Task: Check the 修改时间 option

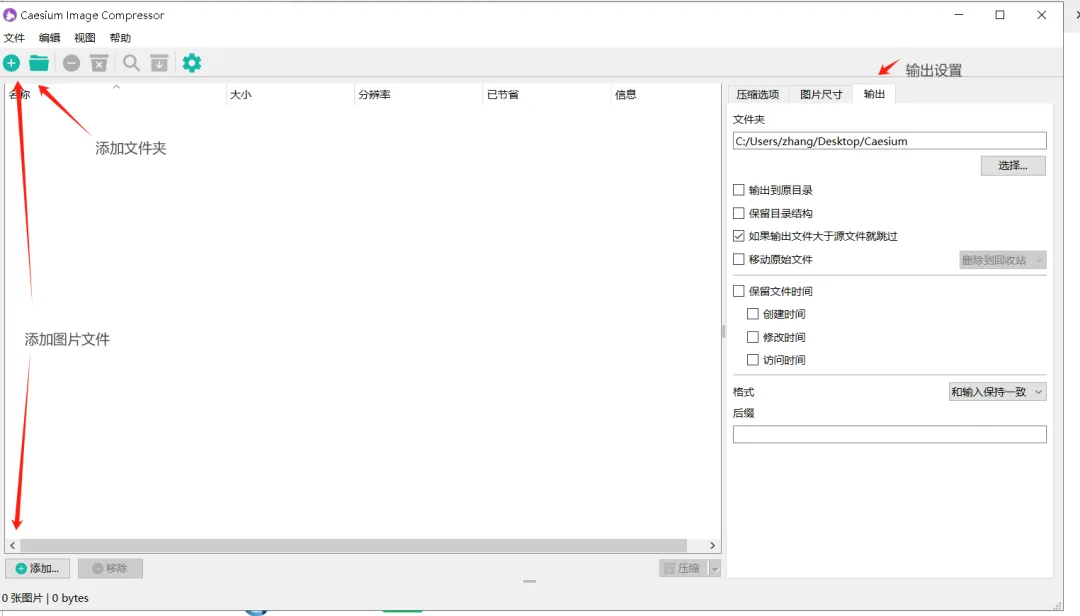Action: (753, 337)
